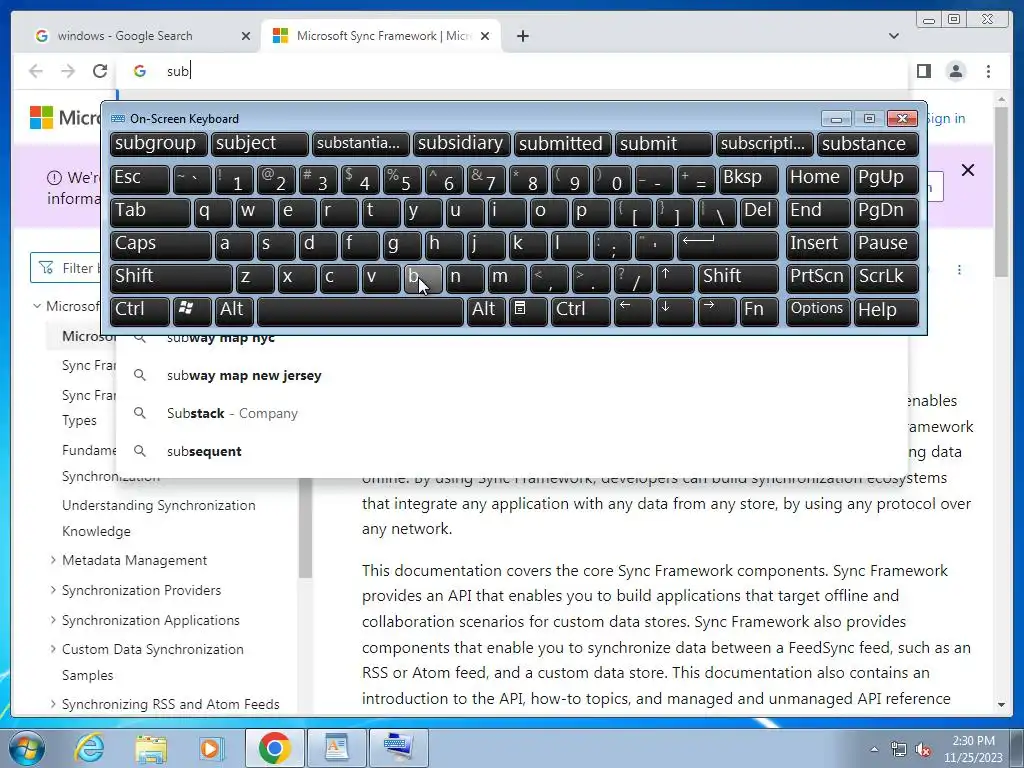This screenshot has height=768, width=1024.
Task: Switch to the Microsoft Sync Framework tab
Action: click(x=382, y=36)
